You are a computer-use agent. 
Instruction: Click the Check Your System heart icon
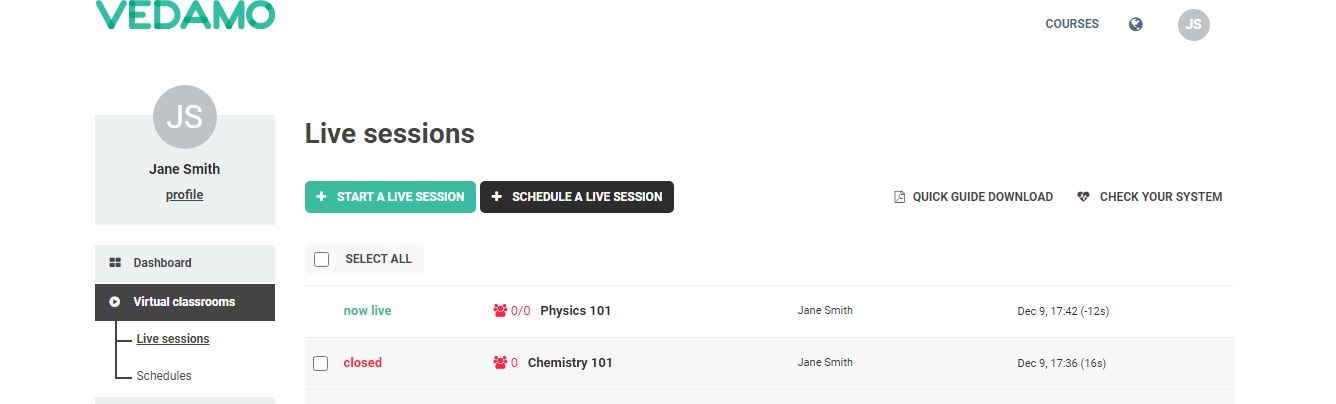tap(1083, 197)
